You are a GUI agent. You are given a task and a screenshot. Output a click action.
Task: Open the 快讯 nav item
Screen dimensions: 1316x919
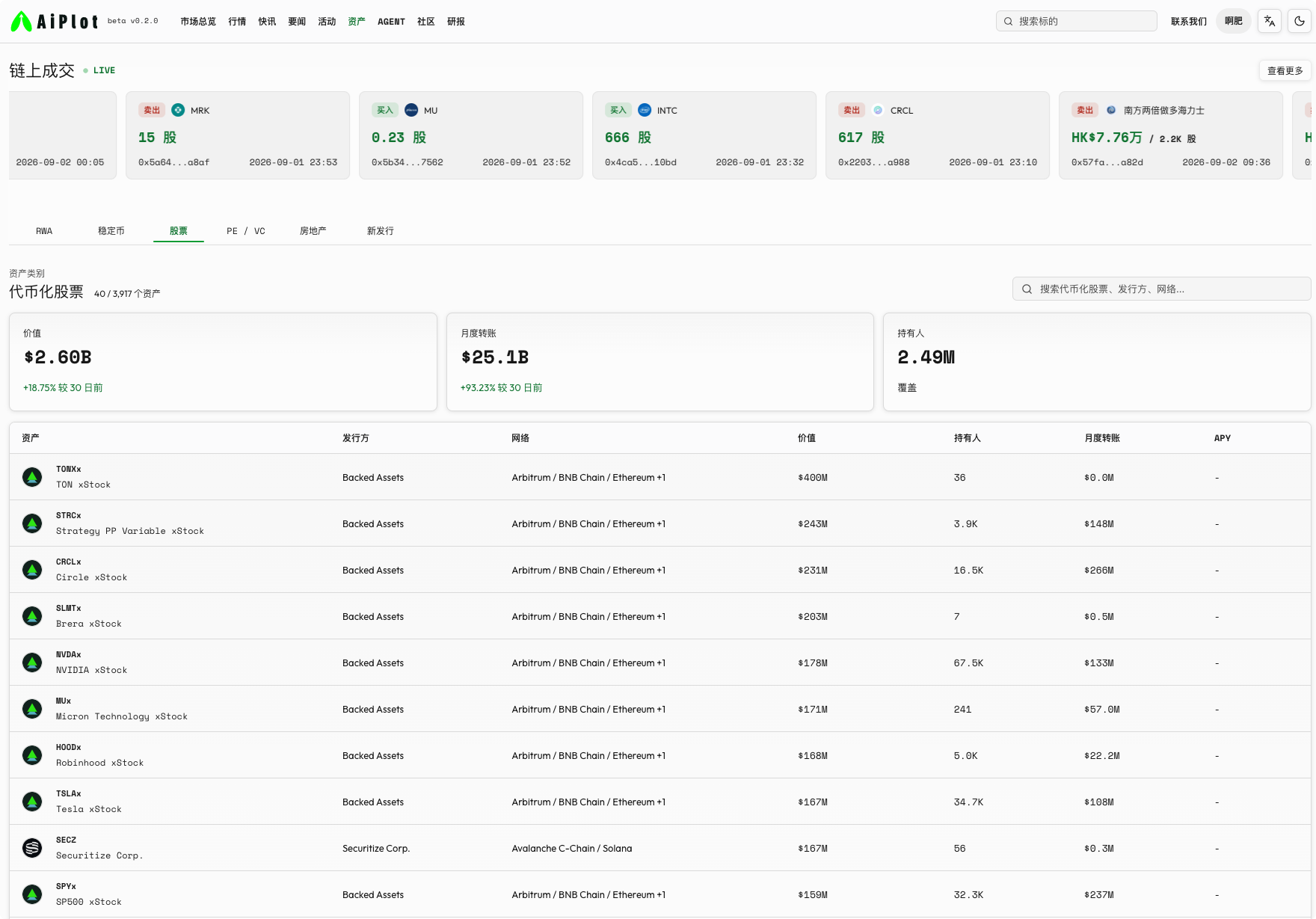click(267, 22)
